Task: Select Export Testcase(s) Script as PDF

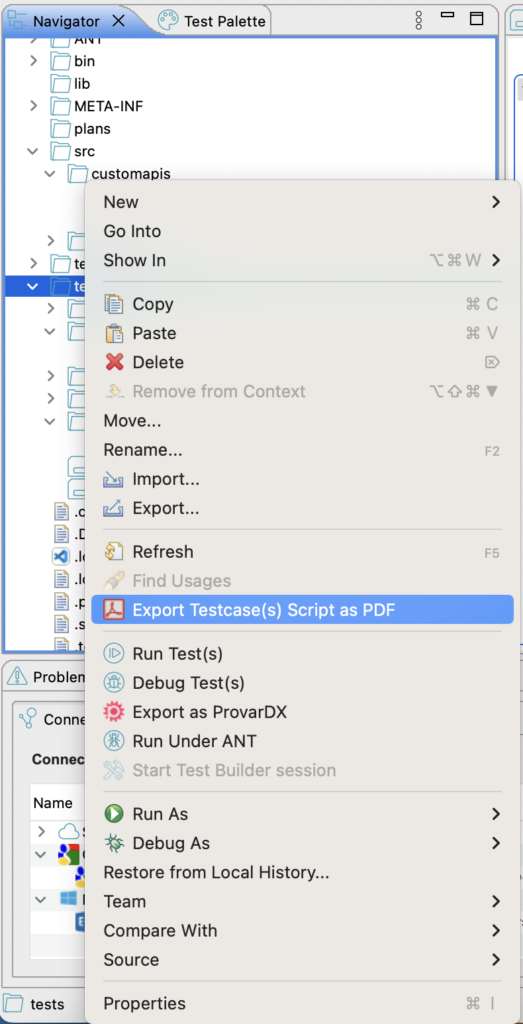Action: click(x=302, y=610)
